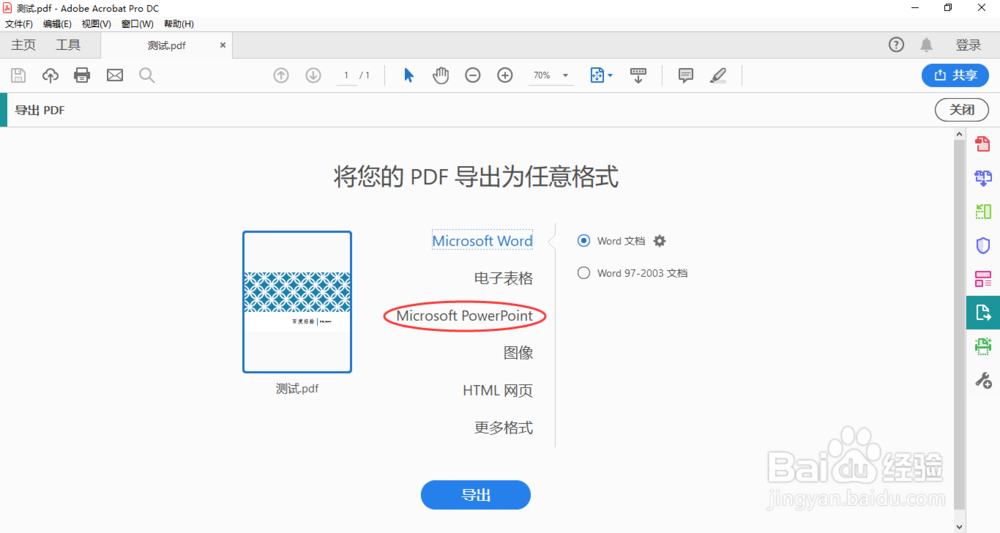Select the highlighter pen tool
1000x533 pixels.
718,75
